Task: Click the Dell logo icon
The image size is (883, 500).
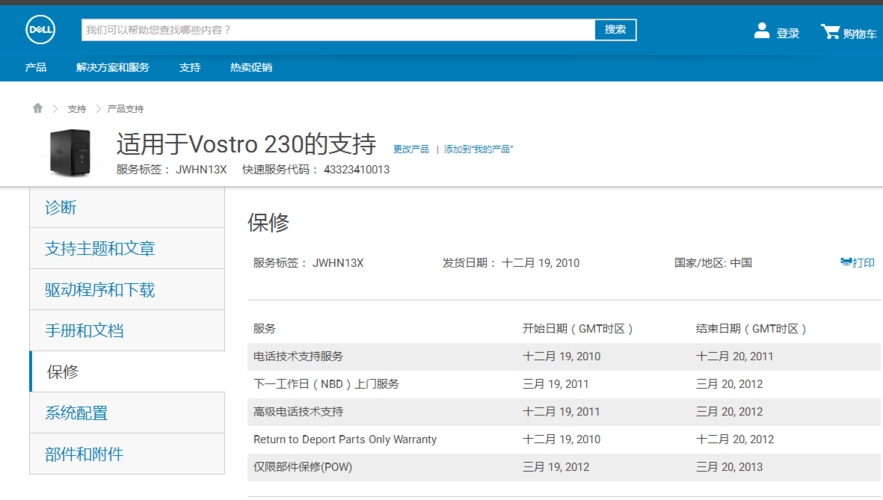Action: pyautogui.click(x=40, y=30)
